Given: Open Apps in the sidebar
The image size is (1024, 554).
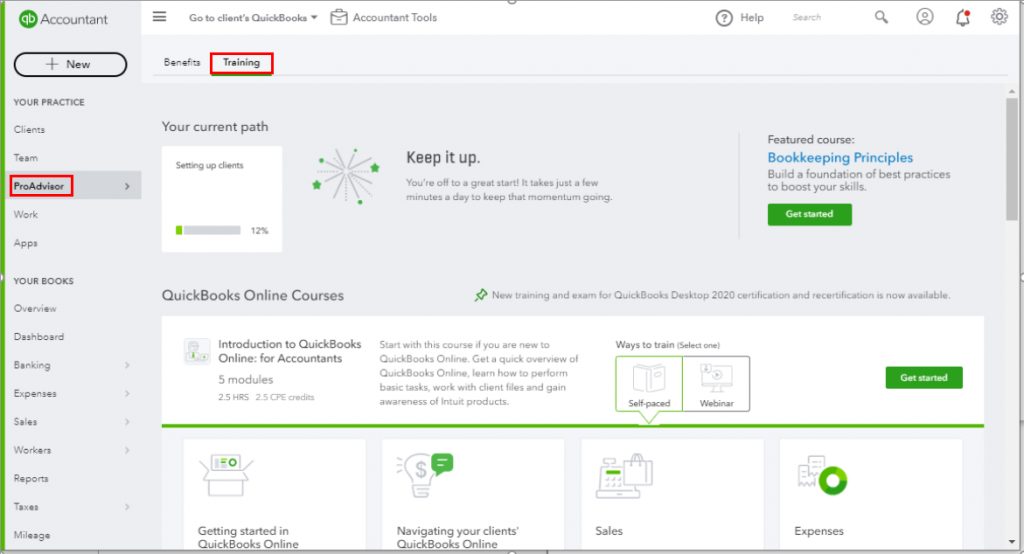Looking at the screenshot, I should 25,243.
